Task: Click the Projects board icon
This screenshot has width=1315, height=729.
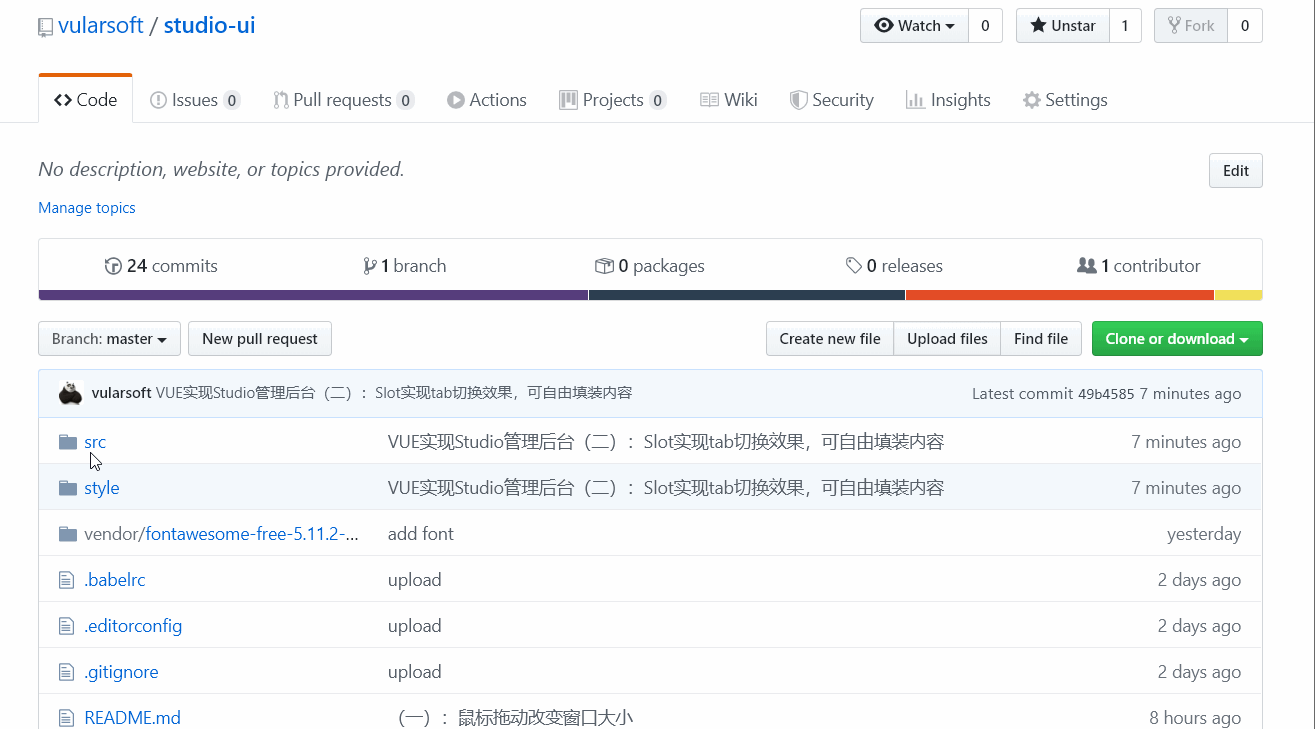Action: click(x=568, y=100)
